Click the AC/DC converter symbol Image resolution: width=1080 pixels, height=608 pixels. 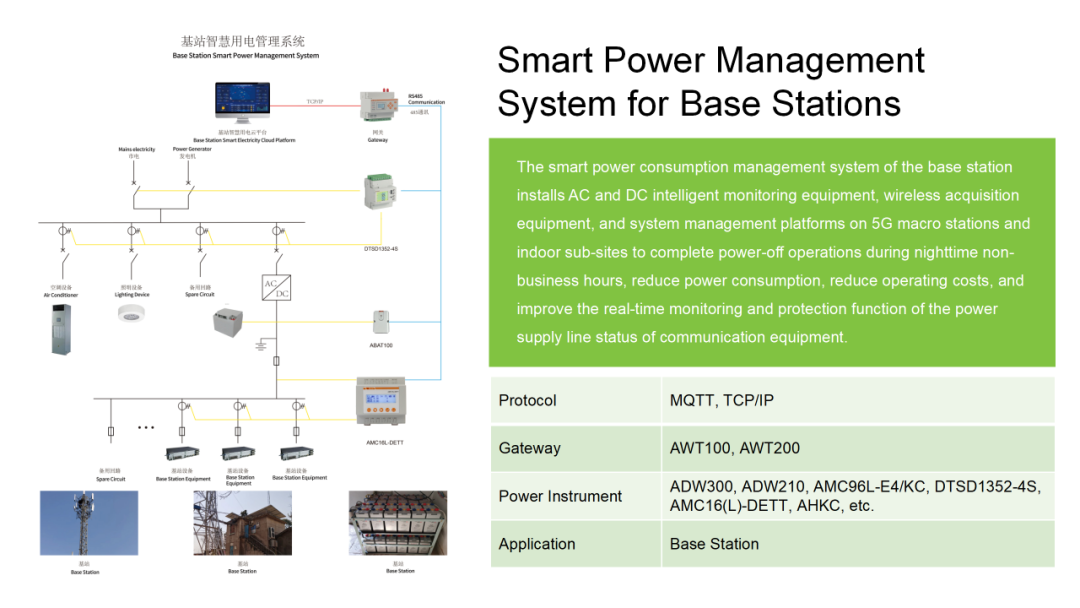coord(276,288)
